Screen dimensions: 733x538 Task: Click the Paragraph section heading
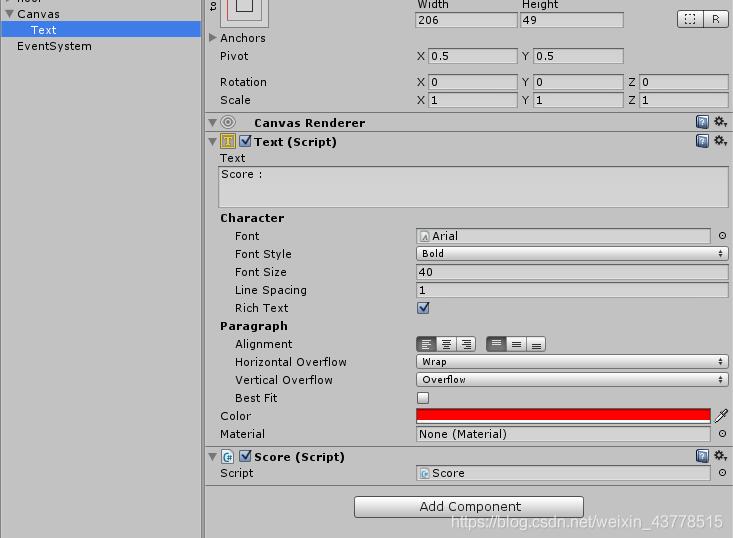coord(253,326)
